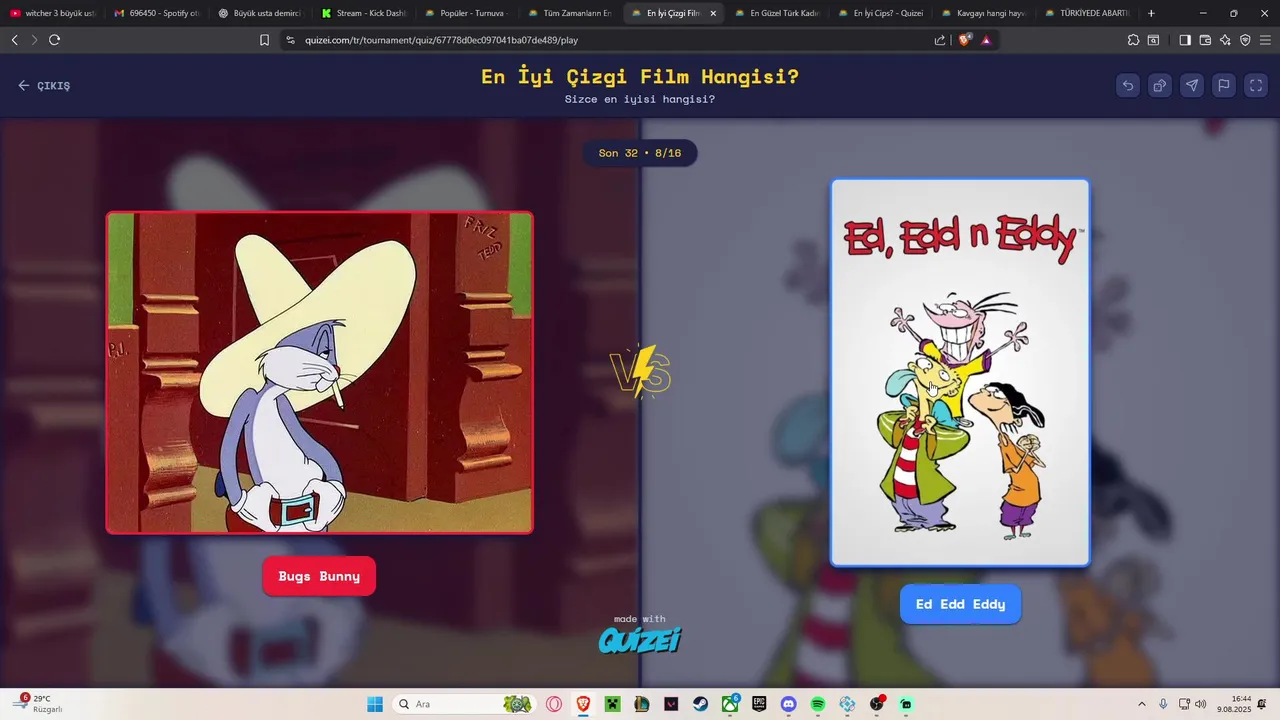Open the Windows Start menu
Image resolution: width=1280 pixels, height=720 pixels.
tap(375, 704)
